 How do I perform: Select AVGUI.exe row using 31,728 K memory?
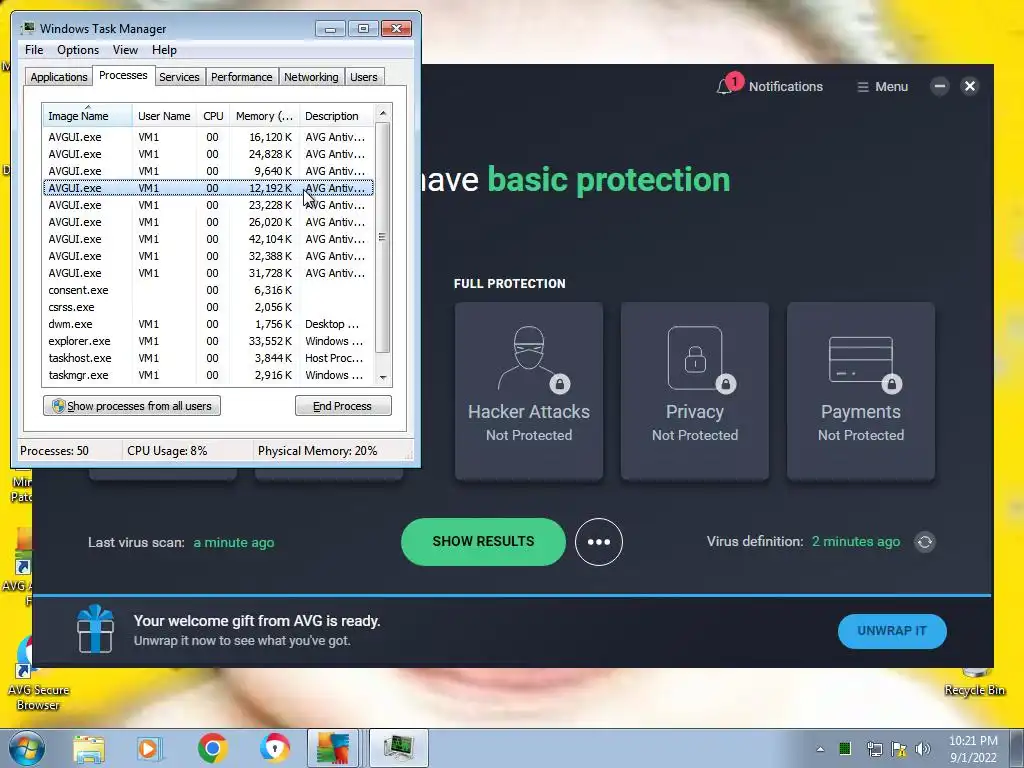pyautogui.click(x=208, y=273)
